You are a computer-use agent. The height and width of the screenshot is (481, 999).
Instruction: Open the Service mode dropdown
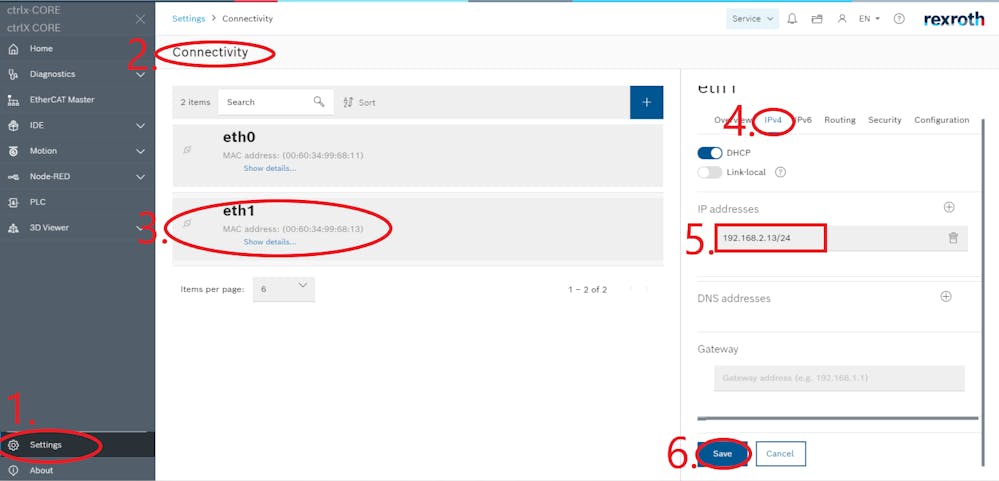[x=752, y=19]
